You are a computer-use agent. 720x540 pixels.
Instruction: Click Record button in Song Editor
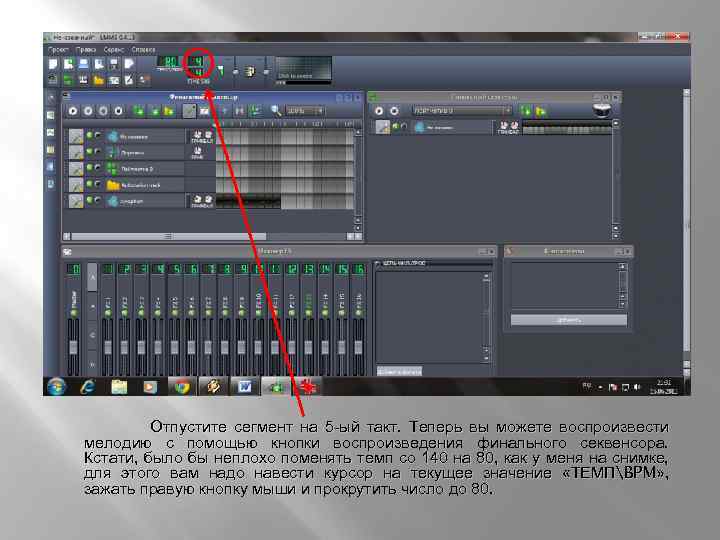(88, 111)
